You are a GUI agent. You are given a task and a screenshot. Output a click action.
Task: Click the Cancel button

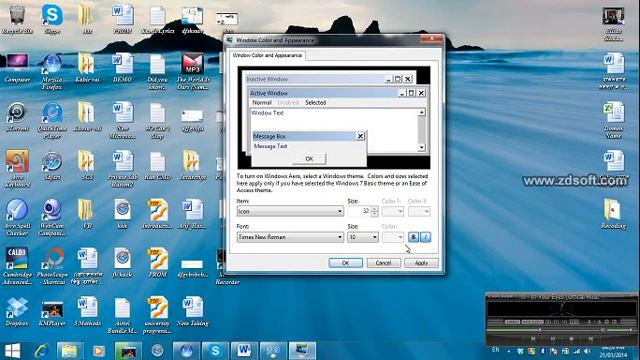click(383, 263)
